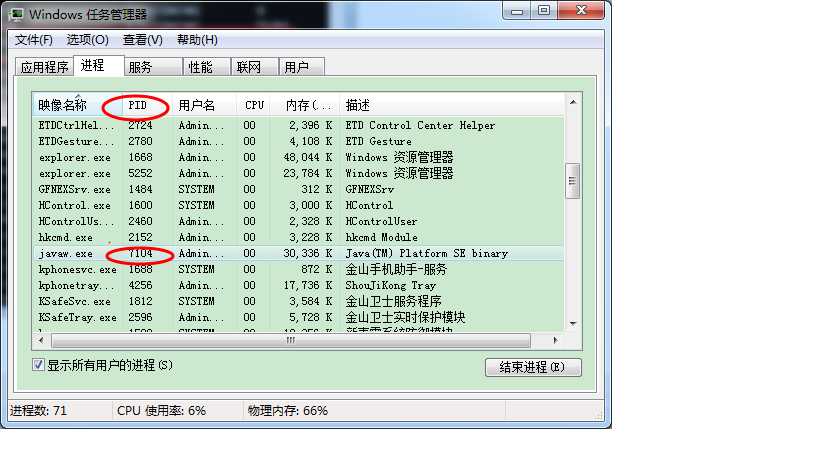This screenshot has height=460, width=819.
Task: Open the 性能 tab
Action: (x=206, y=67)
